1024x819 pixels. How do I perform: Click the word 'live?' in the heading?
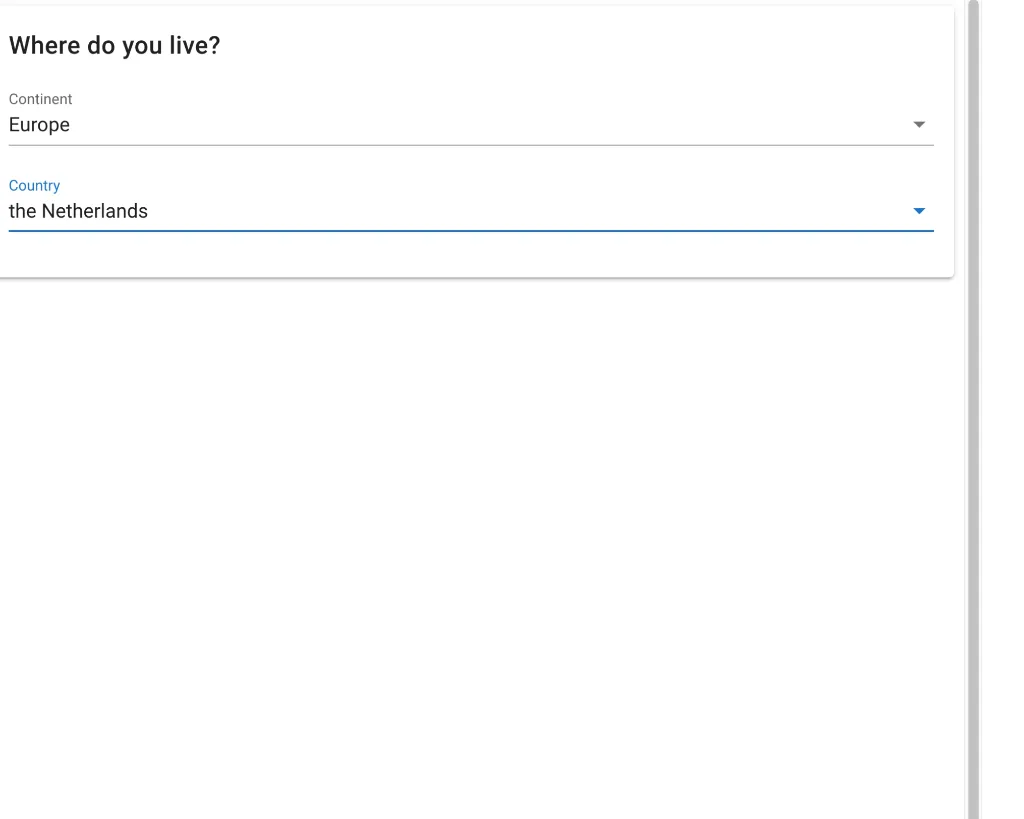tap(193, 46)
